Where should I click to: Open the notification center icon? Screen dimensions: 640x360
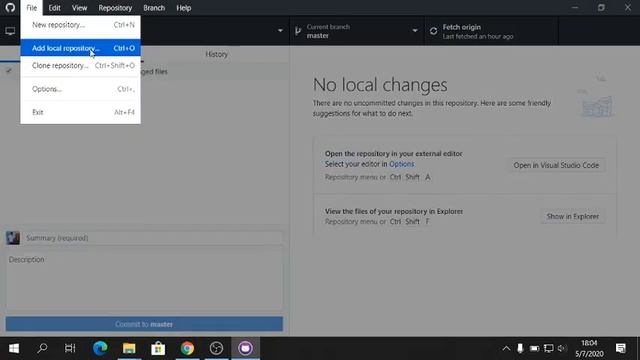[x=621, y=348]
